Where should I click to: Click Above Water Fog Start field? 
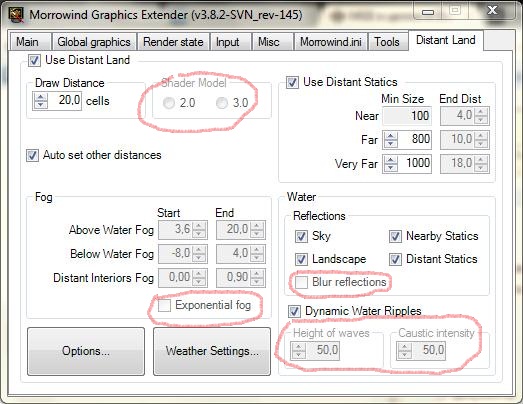click(x=183, y=230)
